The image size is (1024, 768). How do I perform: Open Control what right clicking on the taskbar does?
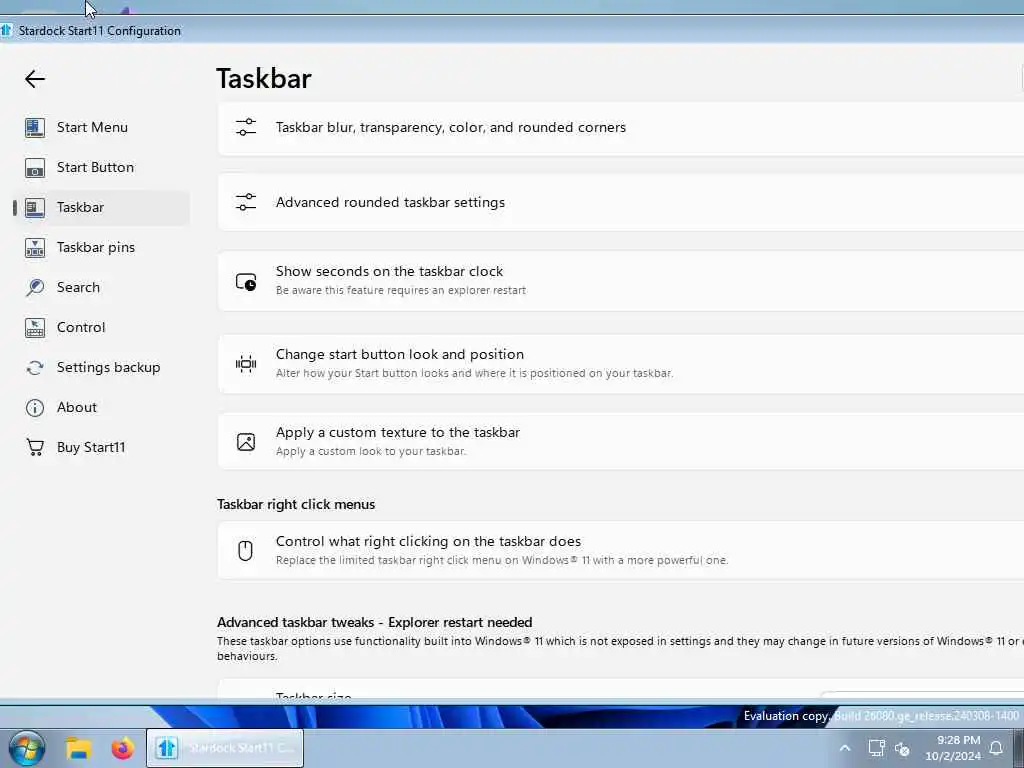pos(620,551)
